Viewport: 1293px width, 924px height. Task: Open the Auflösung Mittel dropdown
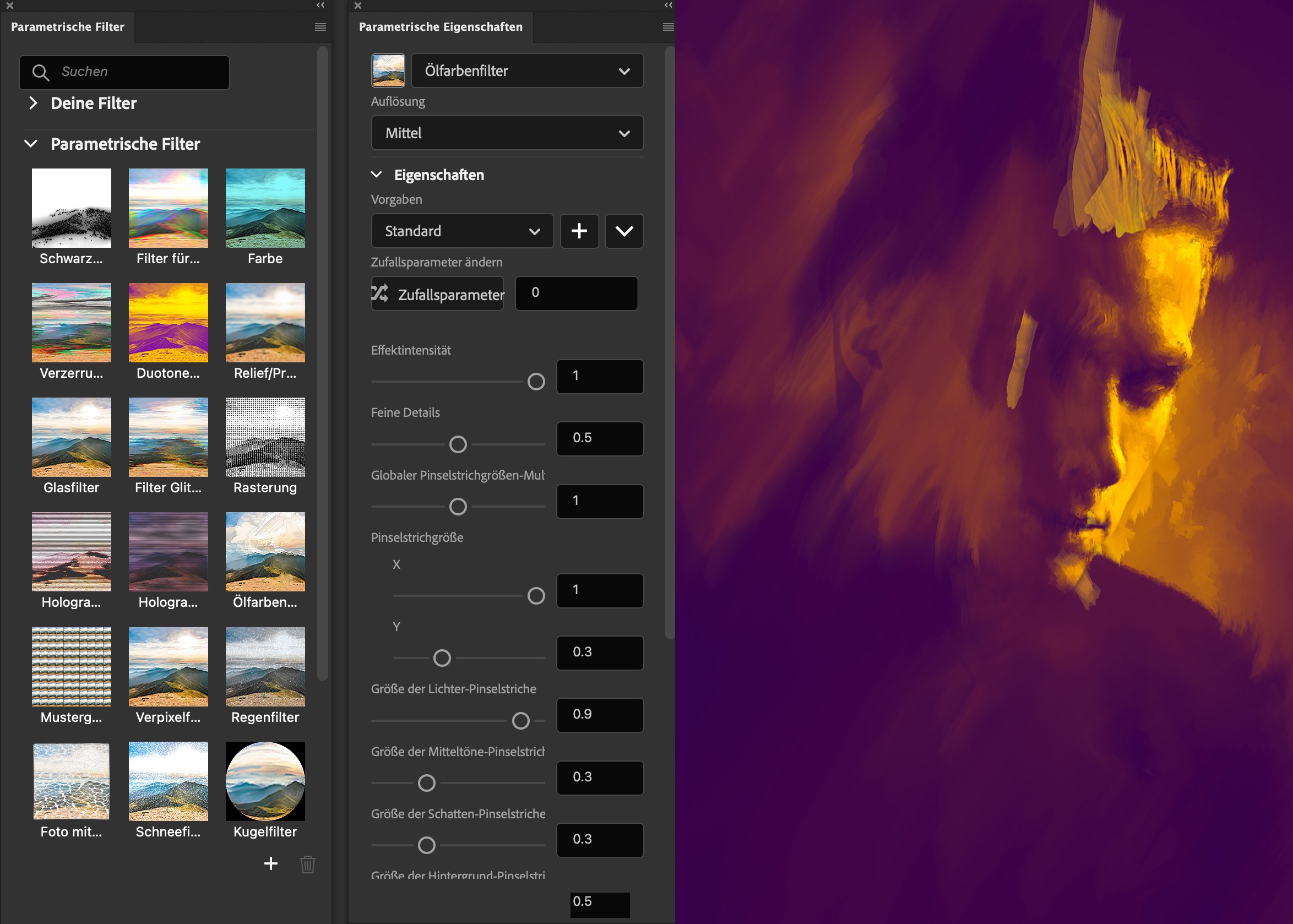pos(507,133)
